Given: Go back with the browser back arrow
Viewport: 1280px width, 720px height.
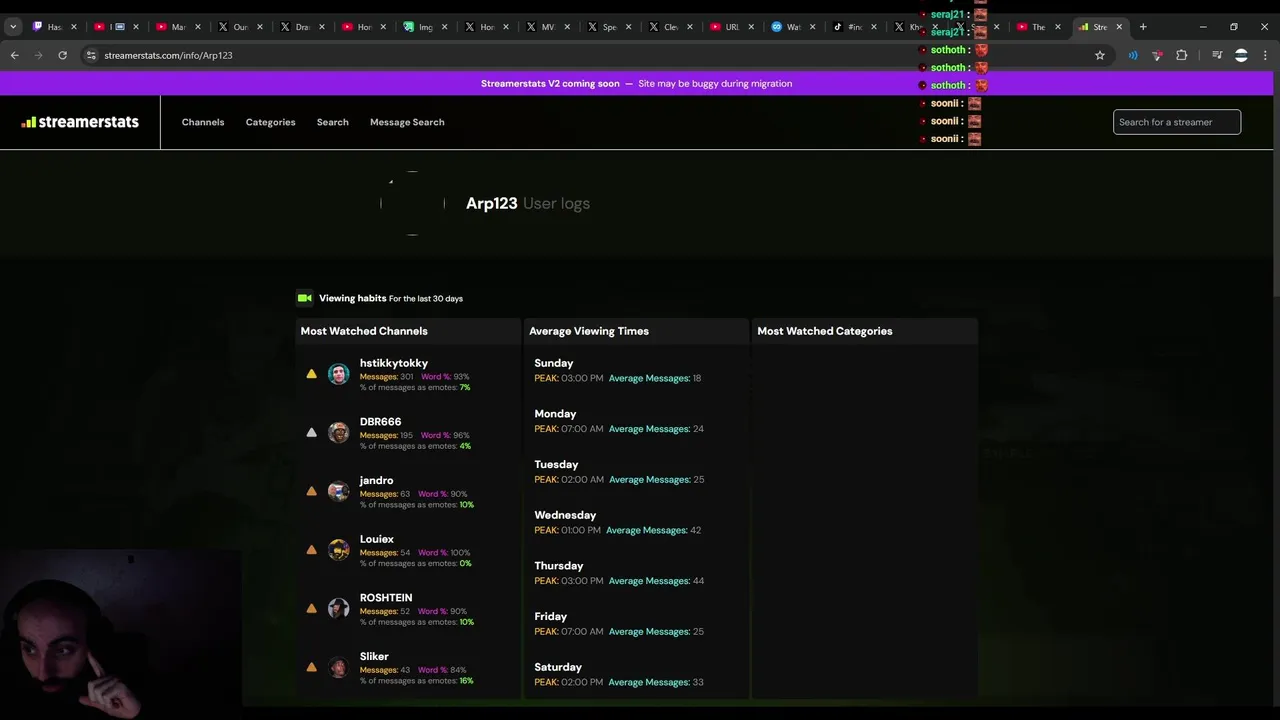Looking at the screenshot, I should coord(14,55).
